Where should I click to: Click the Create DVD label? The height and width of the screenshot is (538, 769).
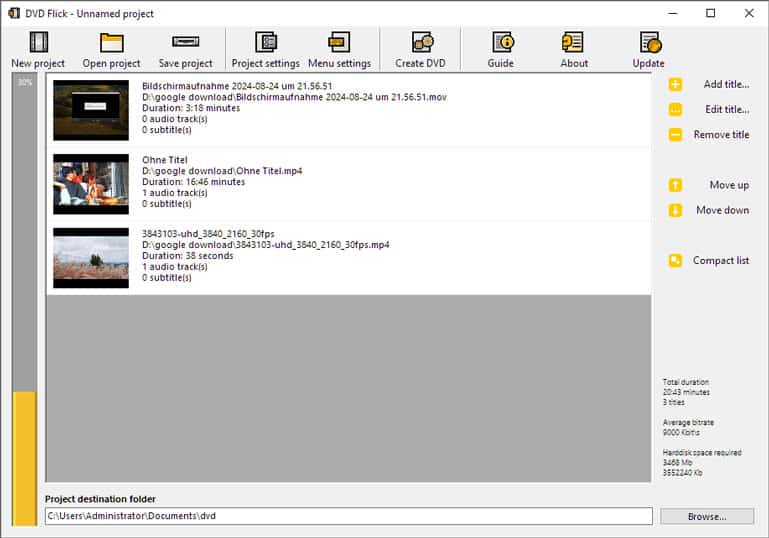[420, 63]
